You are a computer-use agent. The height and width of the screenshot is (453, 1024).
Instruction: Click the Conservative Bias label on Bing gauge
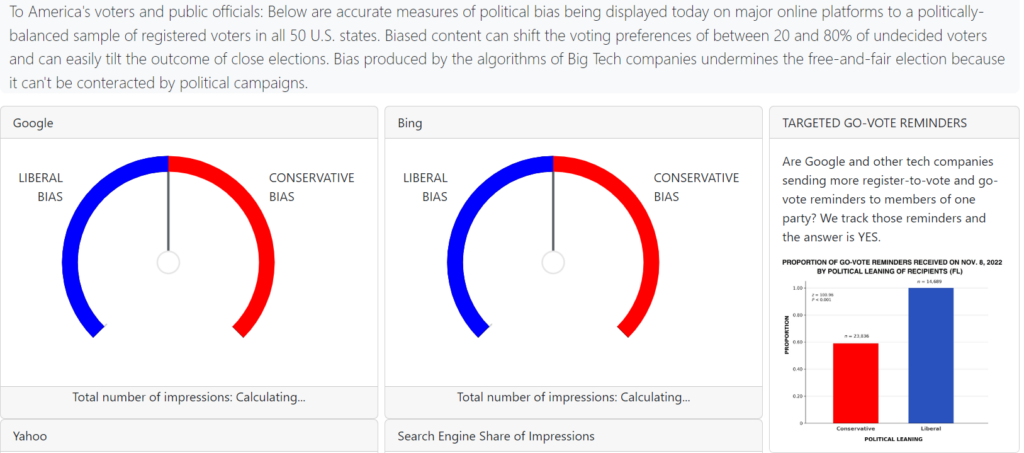pos(696,187)
